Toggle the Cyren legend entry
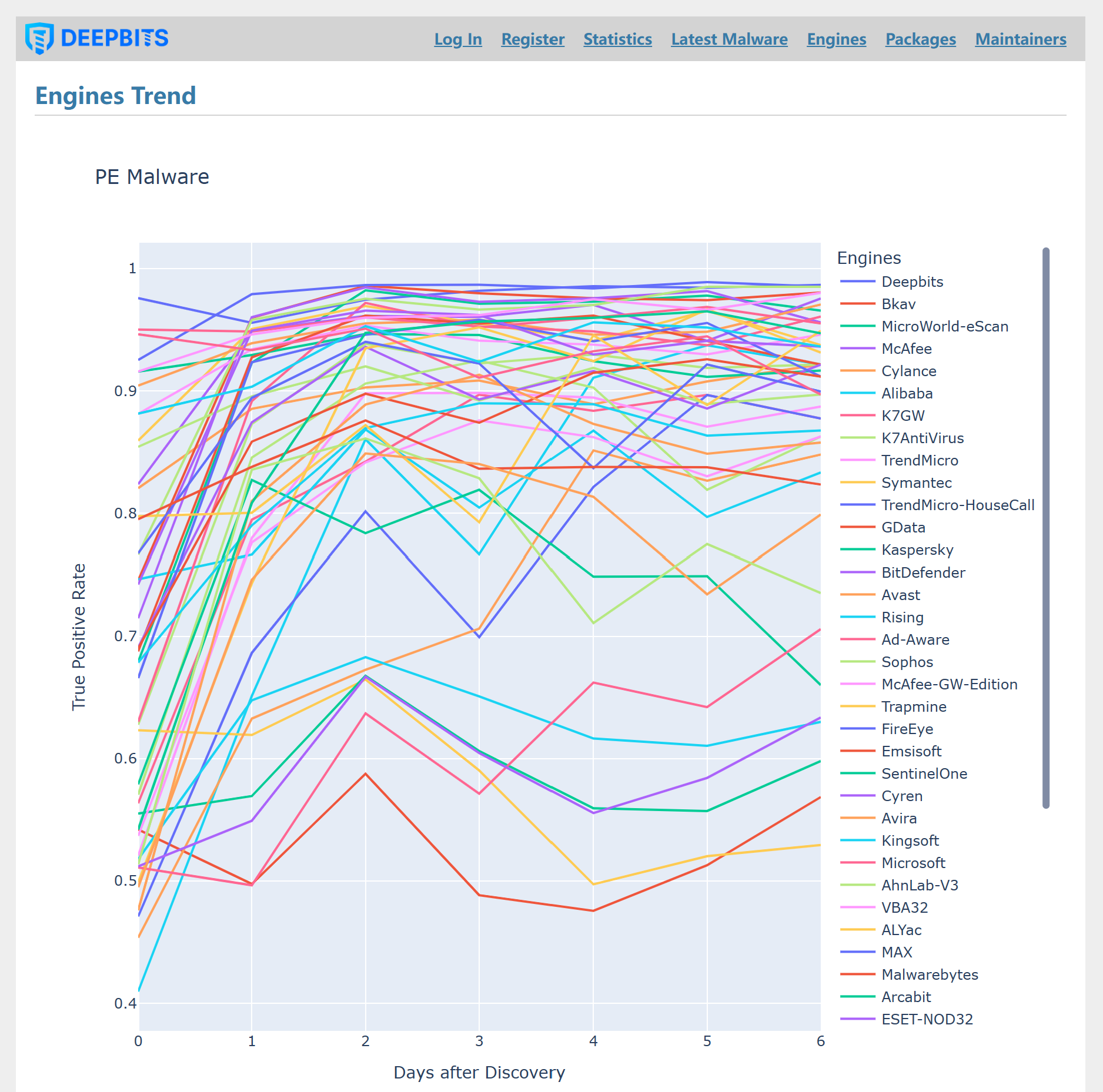The height and width of the screenshot is (1092, 1103). (881, 796)
